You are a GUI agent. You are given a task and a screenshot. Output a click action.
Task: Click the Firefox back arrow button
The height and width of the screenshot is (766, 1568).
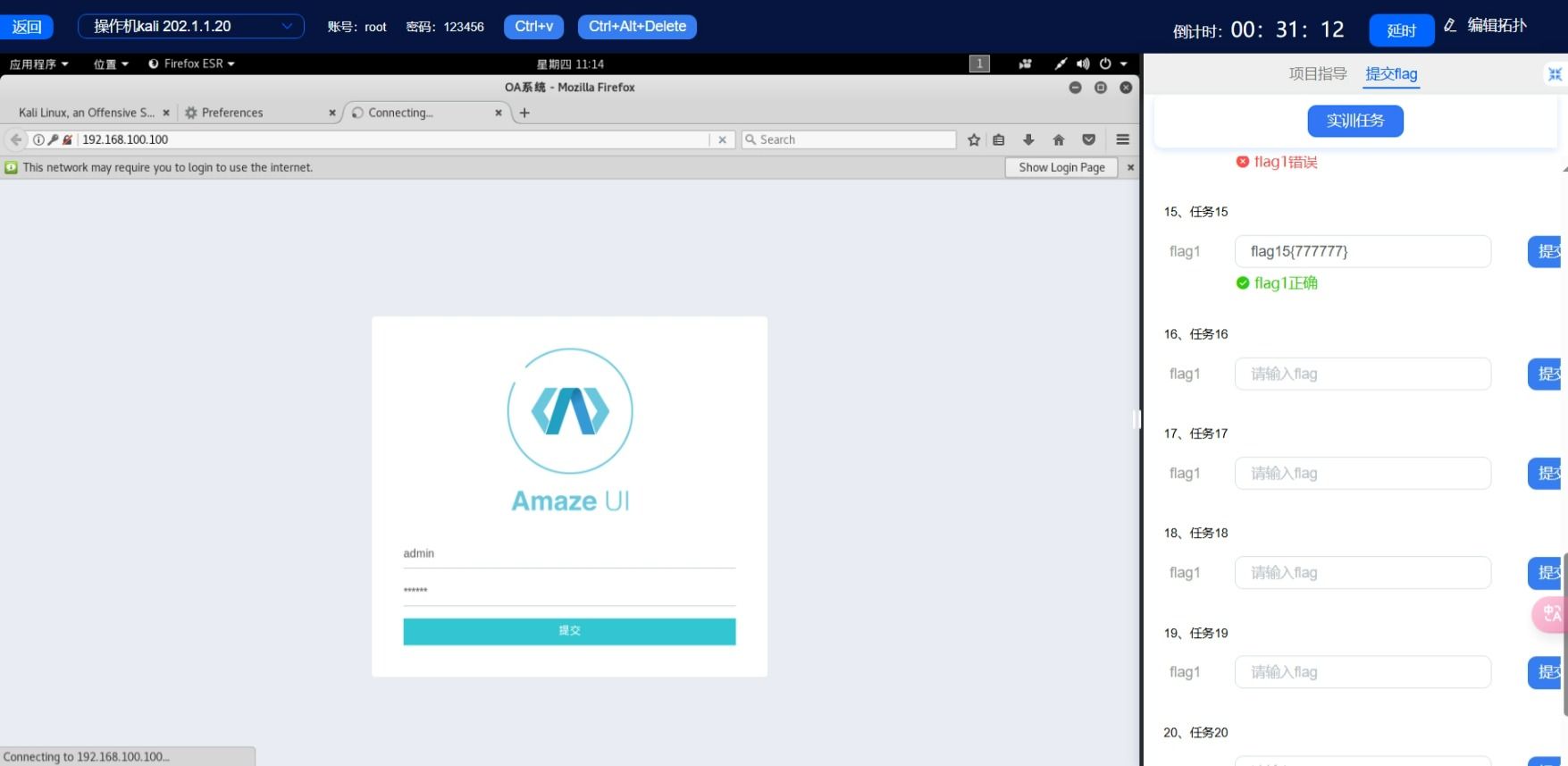(x=15, y=139)
